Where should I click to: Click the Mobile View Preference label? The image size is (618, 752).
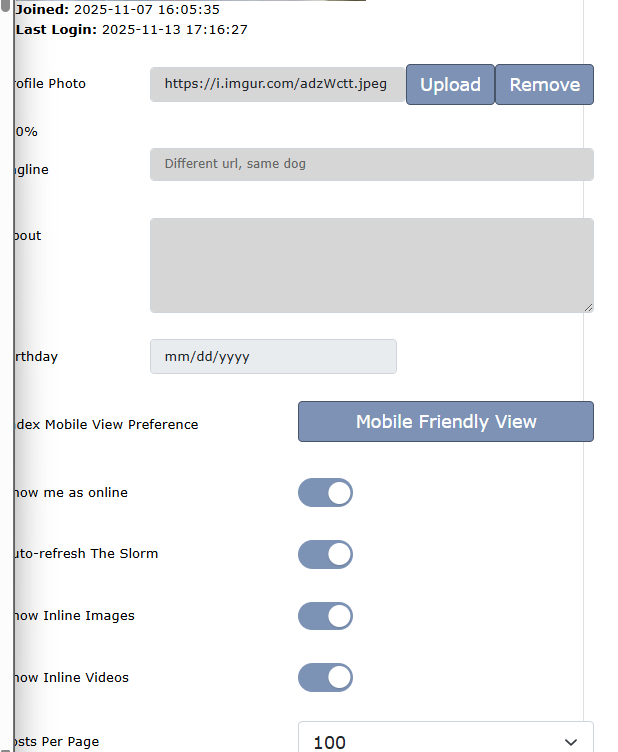point(105,424)
